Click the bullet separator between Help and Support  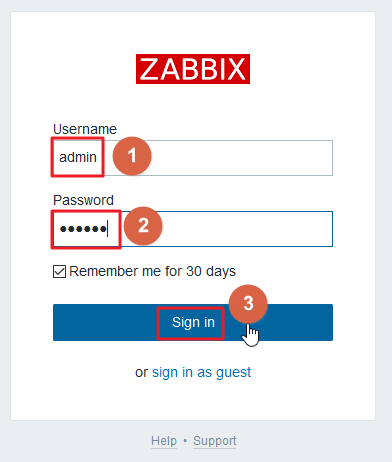coord(185,441)
